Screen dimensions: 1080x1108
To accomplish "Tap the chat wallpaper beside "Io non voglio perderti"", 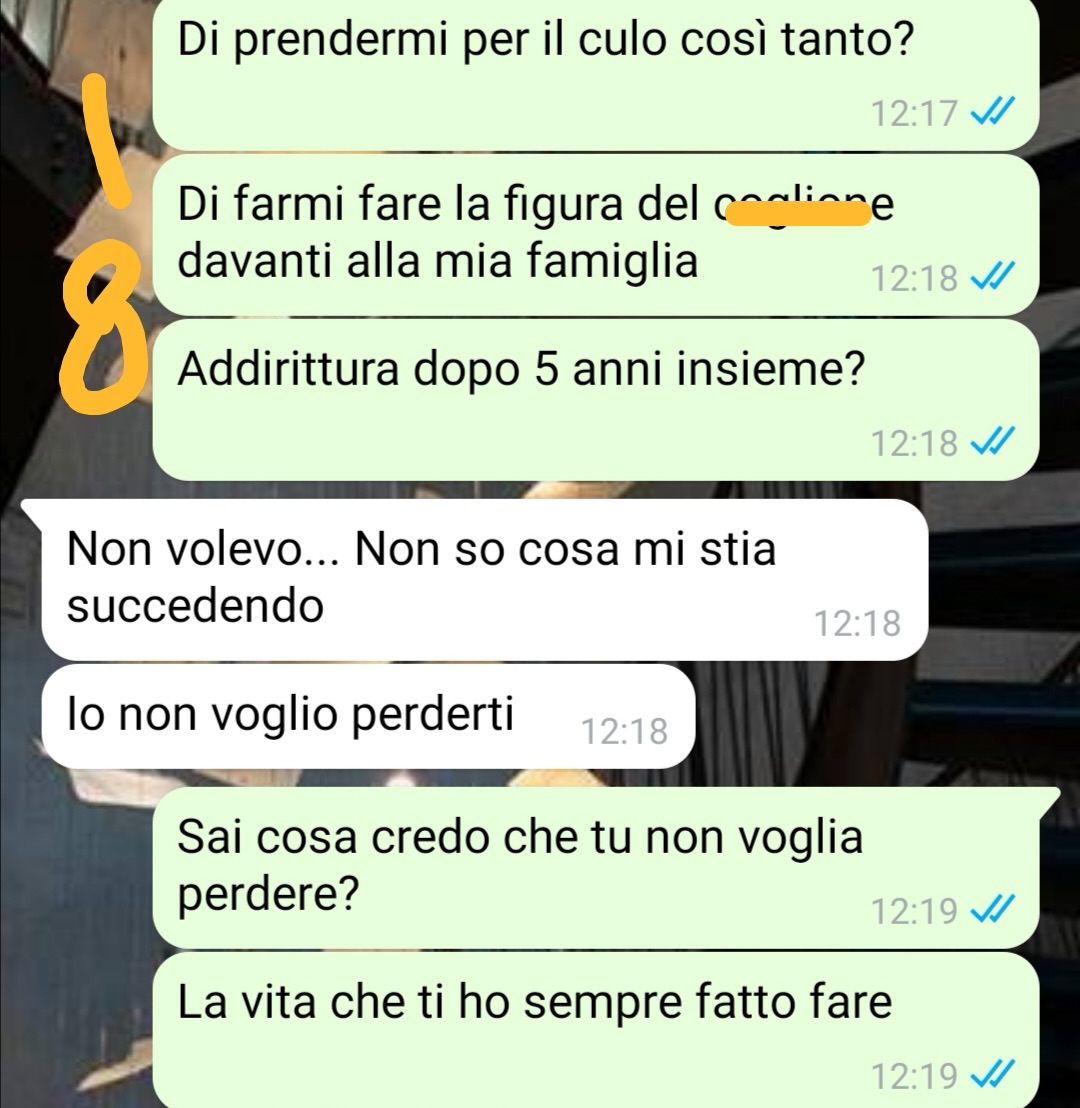I will tap(884, 717).
